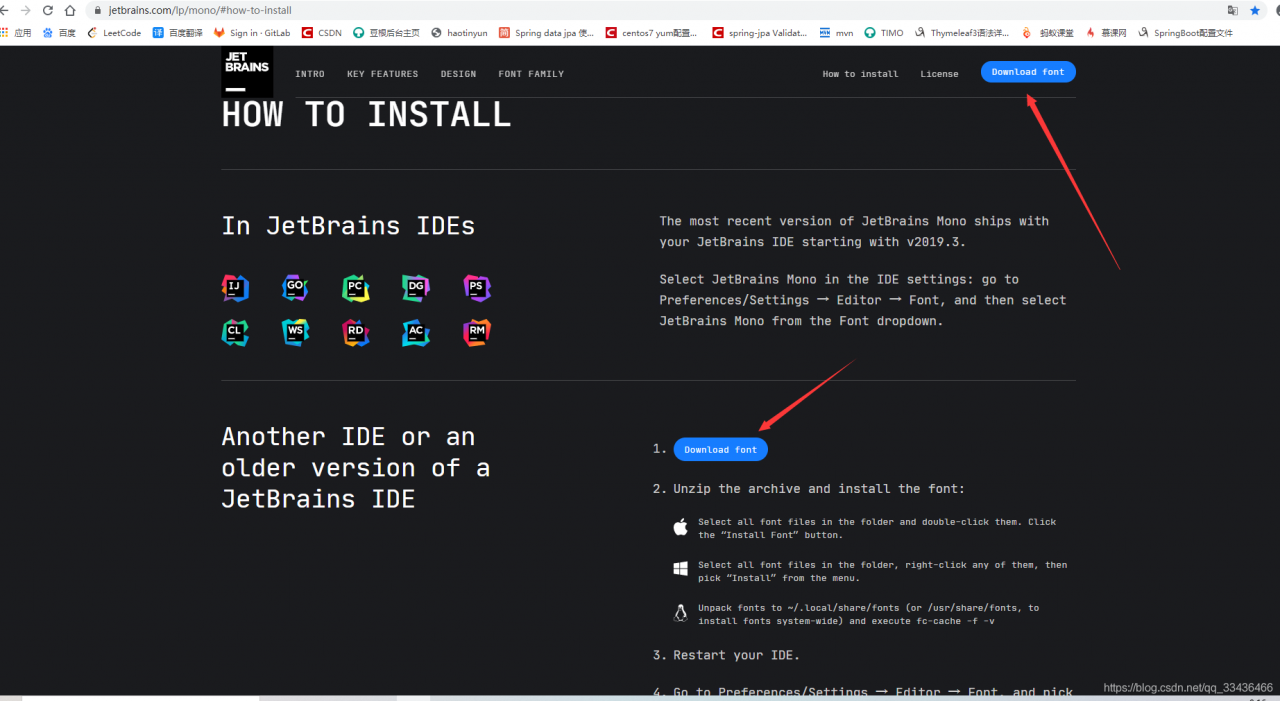The height and width of the screenshot is (701, 1280).
Task: Click translate page icon in address bar
Action: 1232,10
